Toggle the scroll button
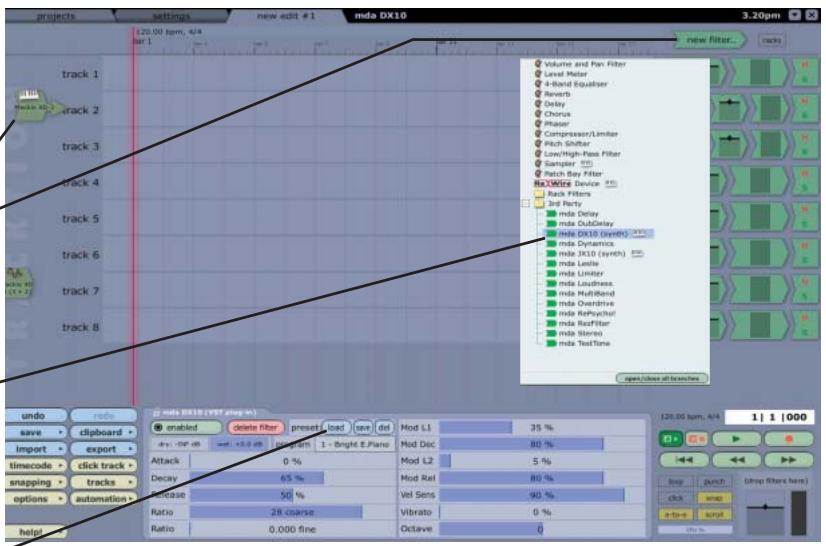 [x=714, y=514]
